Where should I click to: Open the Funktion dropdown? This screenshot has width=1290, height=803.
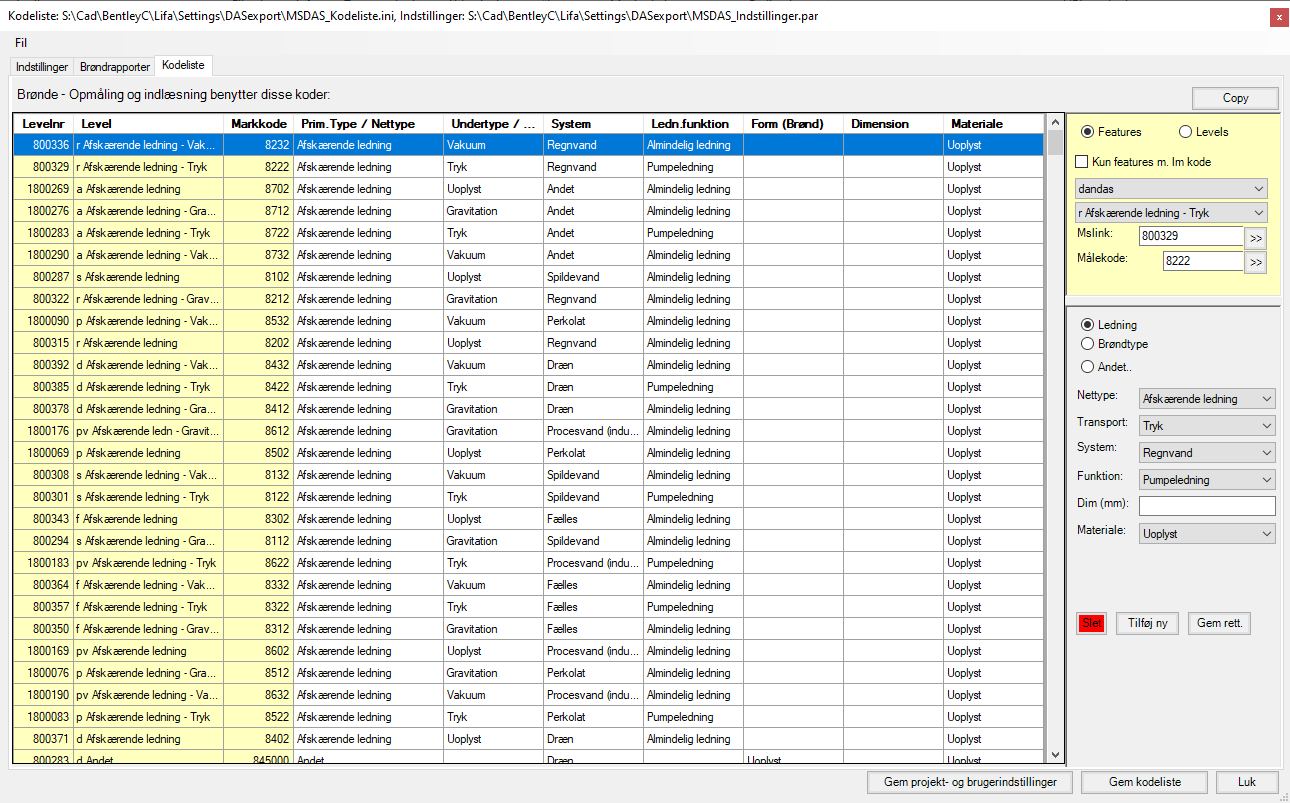pyautogui.click(x=1207, y=479)
